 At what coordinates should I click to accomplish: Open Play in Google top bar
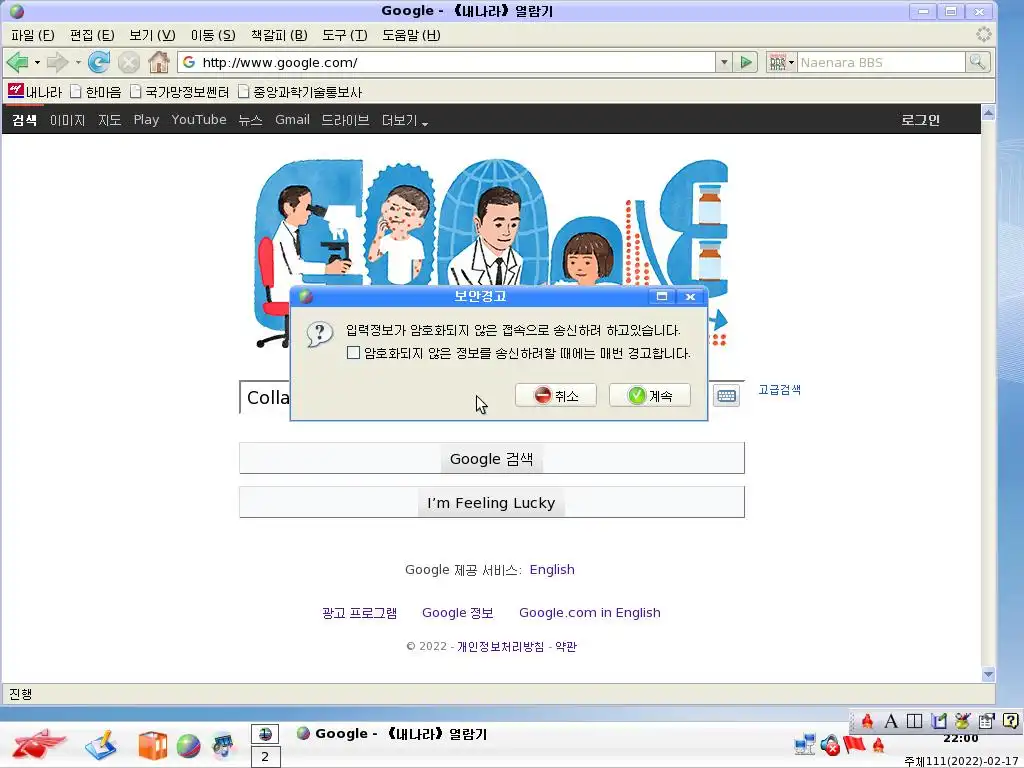coord(146,120)
